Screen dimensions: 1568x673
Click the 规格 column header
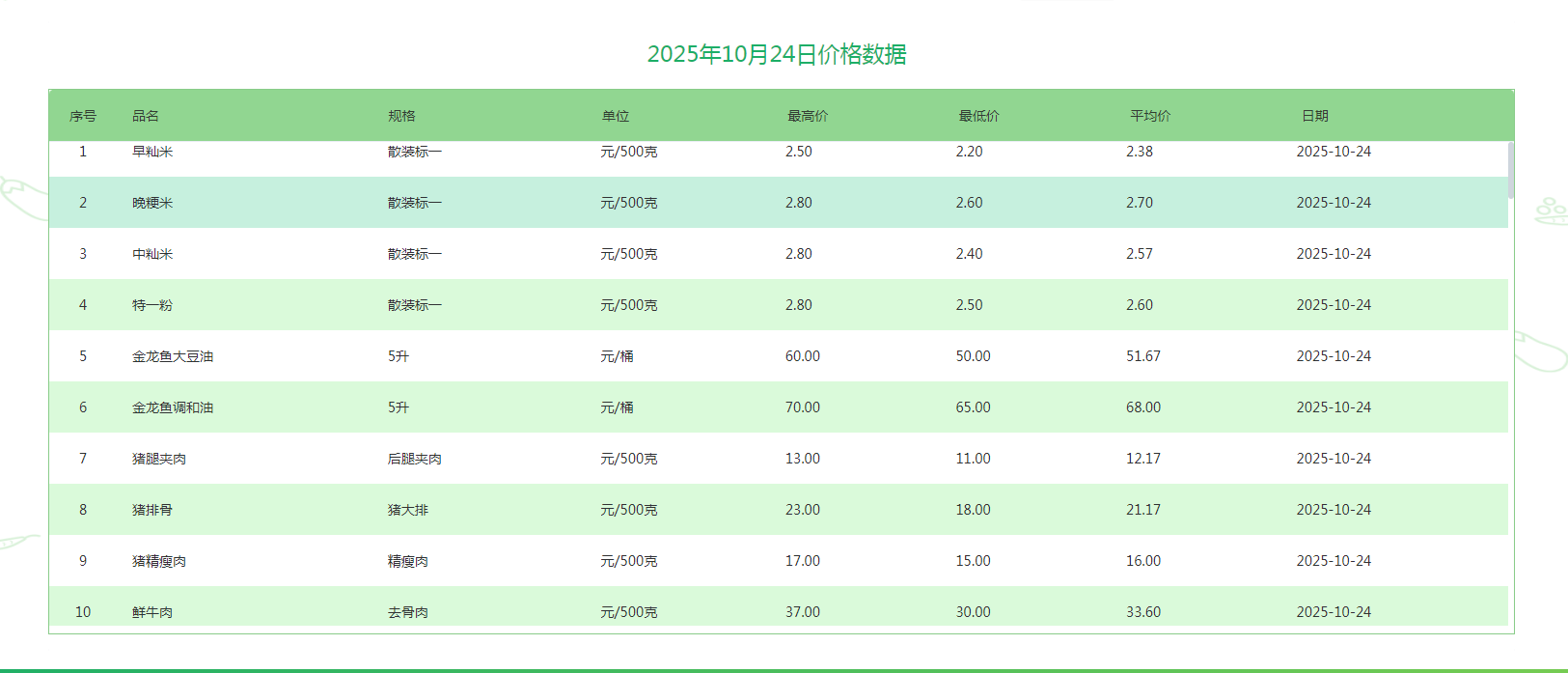point(401,116)
